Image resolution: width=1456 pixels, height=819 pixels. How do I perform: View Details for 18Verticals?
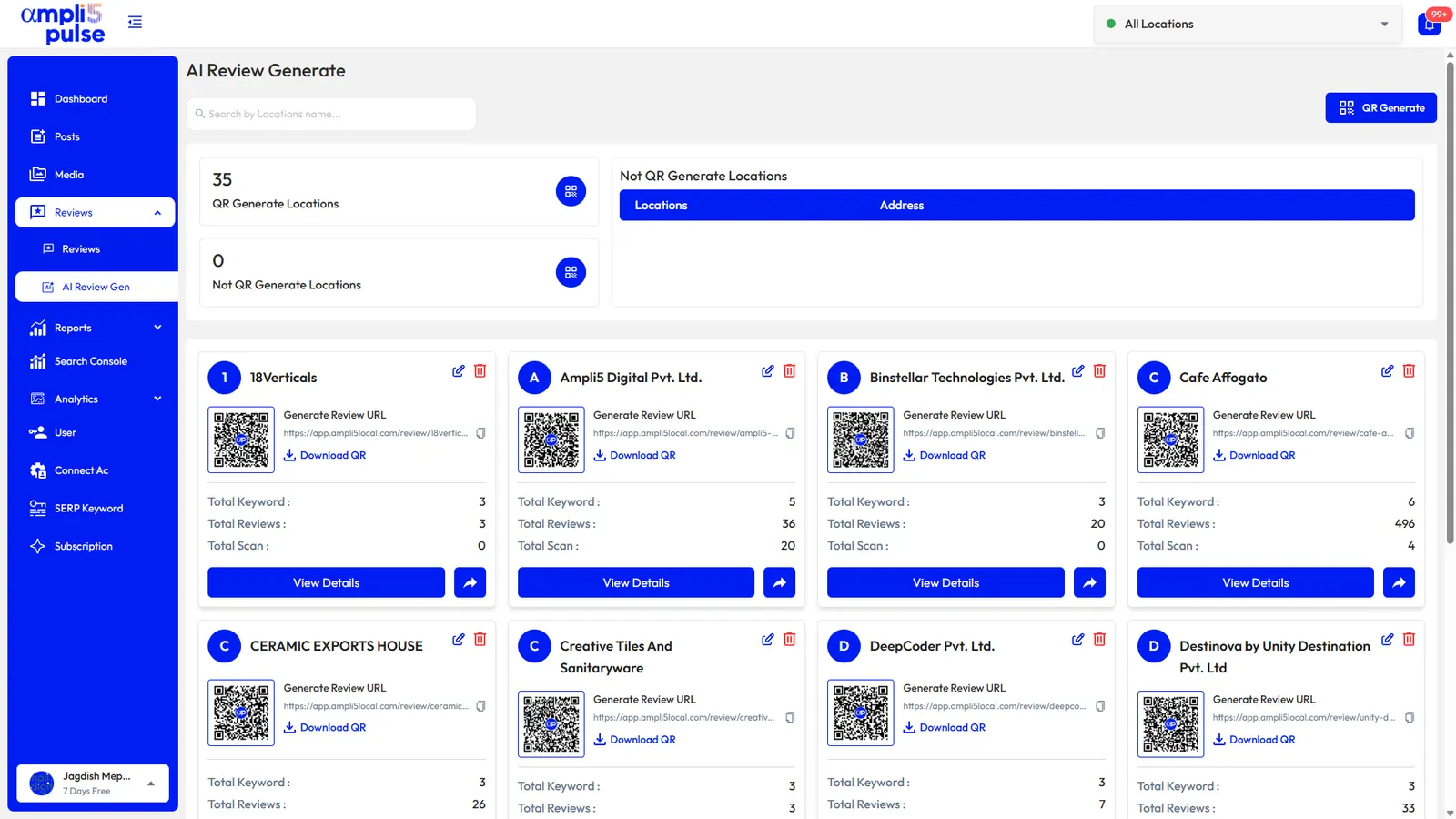pos(326,582)
